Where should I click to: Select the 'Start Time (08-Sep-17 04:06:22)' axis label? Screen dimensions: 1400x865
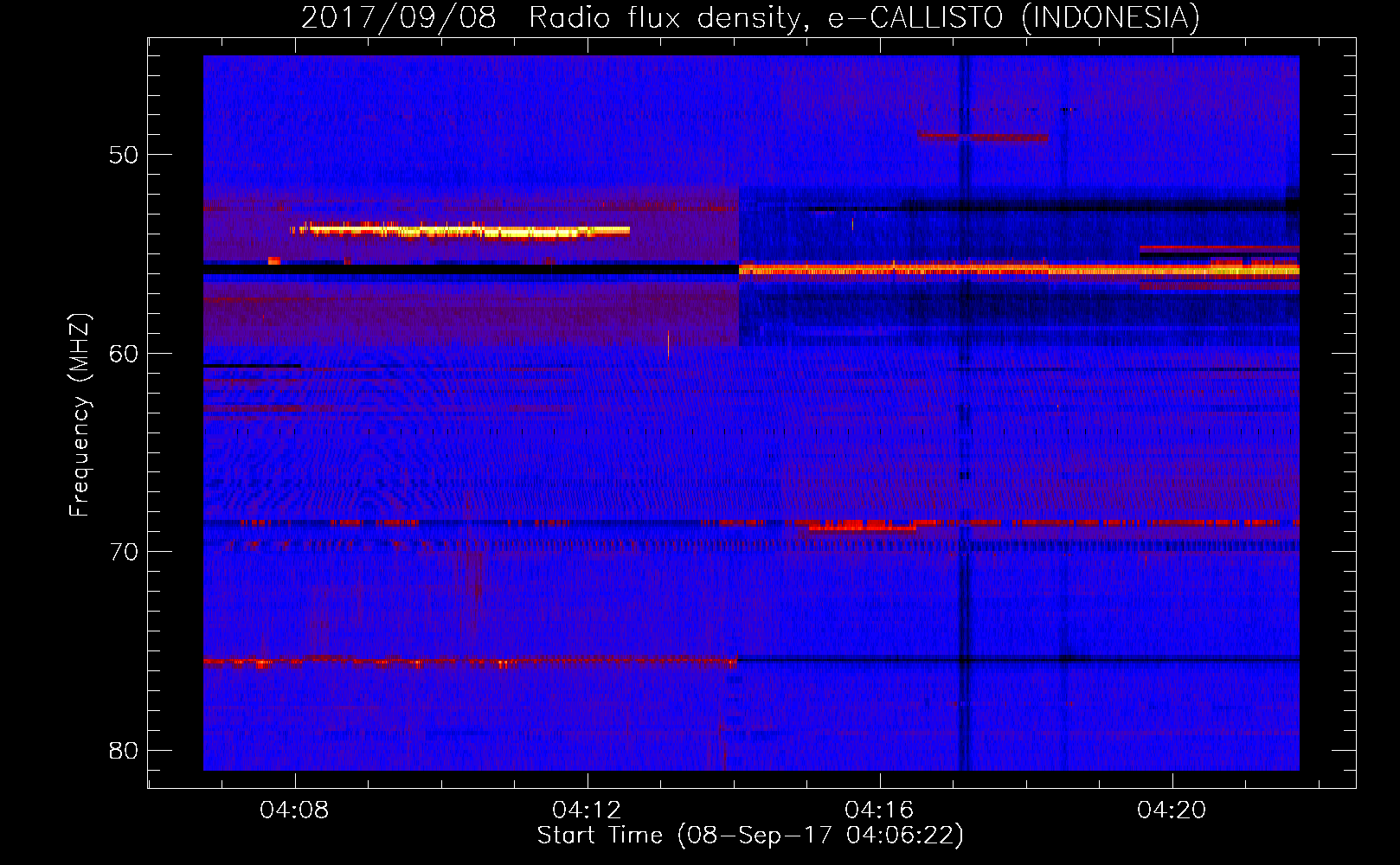(750, 836)
